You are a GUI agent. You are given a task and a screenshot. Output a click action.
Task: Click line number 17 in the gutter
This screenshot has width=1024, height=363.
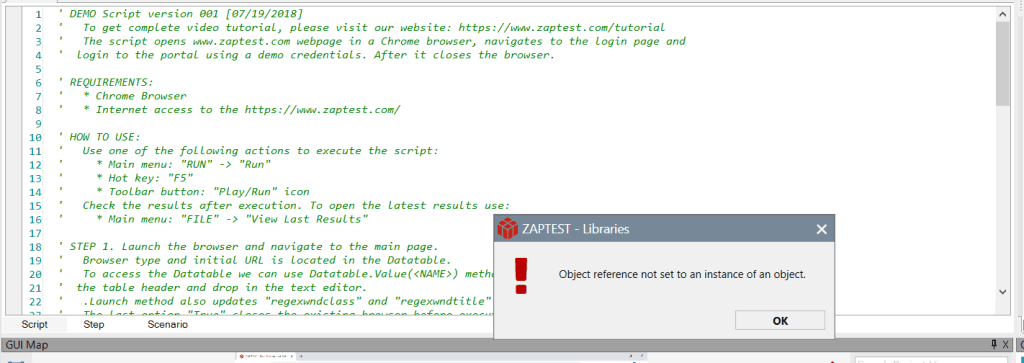click(35, 233)
